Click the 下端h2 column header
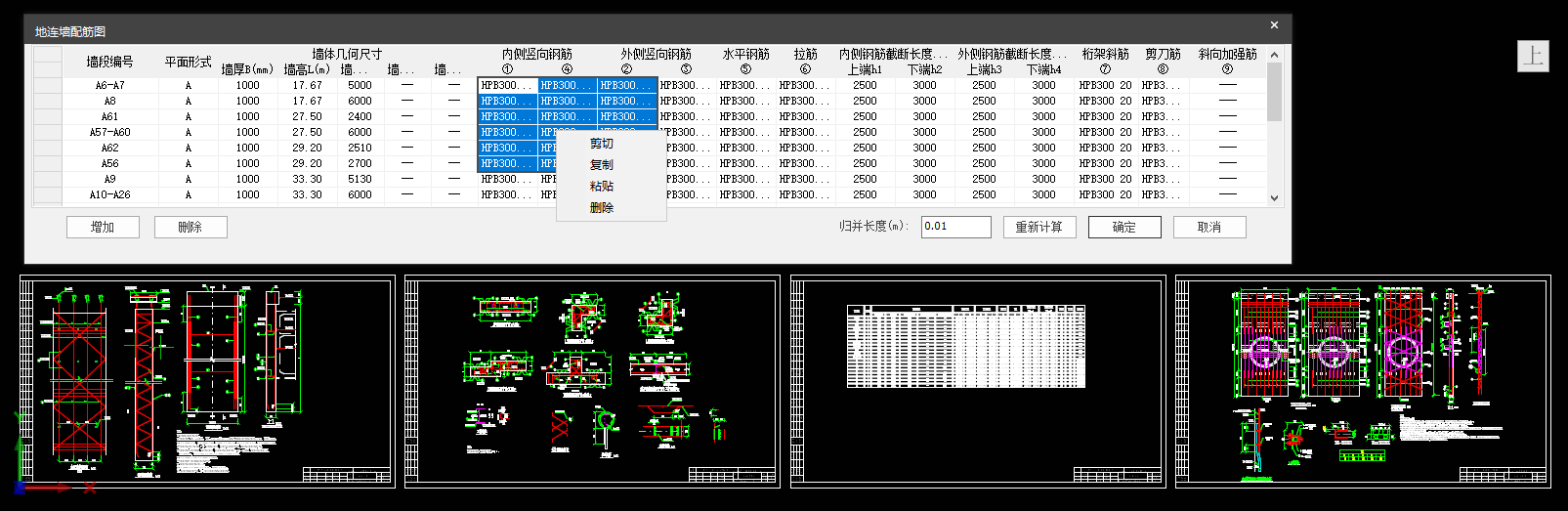This screenshot has height=511, width=1568. [x=924, y=70]
